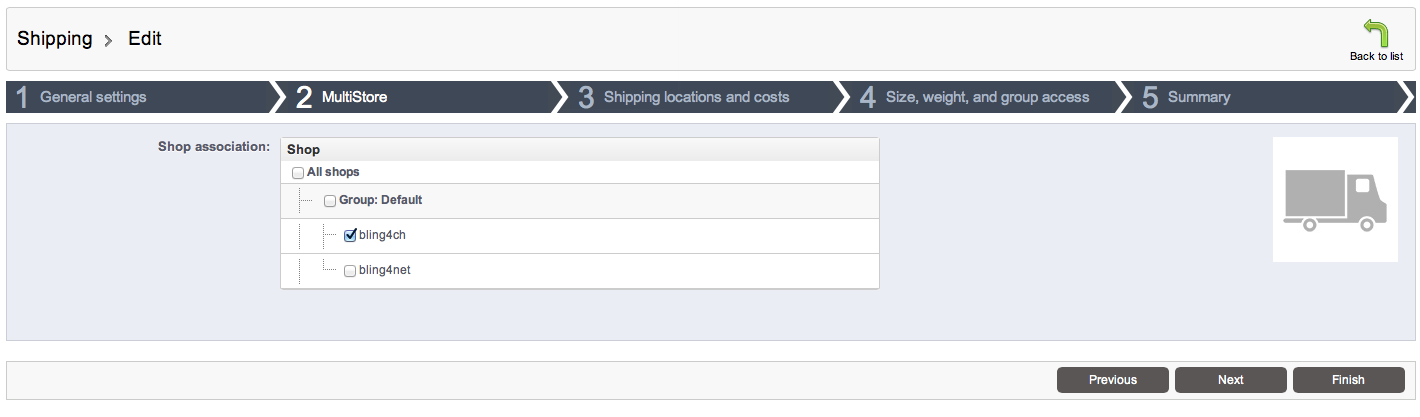Select the bling4ch tree row label
Screen dimensions: 1420x417
click(x=382, y=235)
